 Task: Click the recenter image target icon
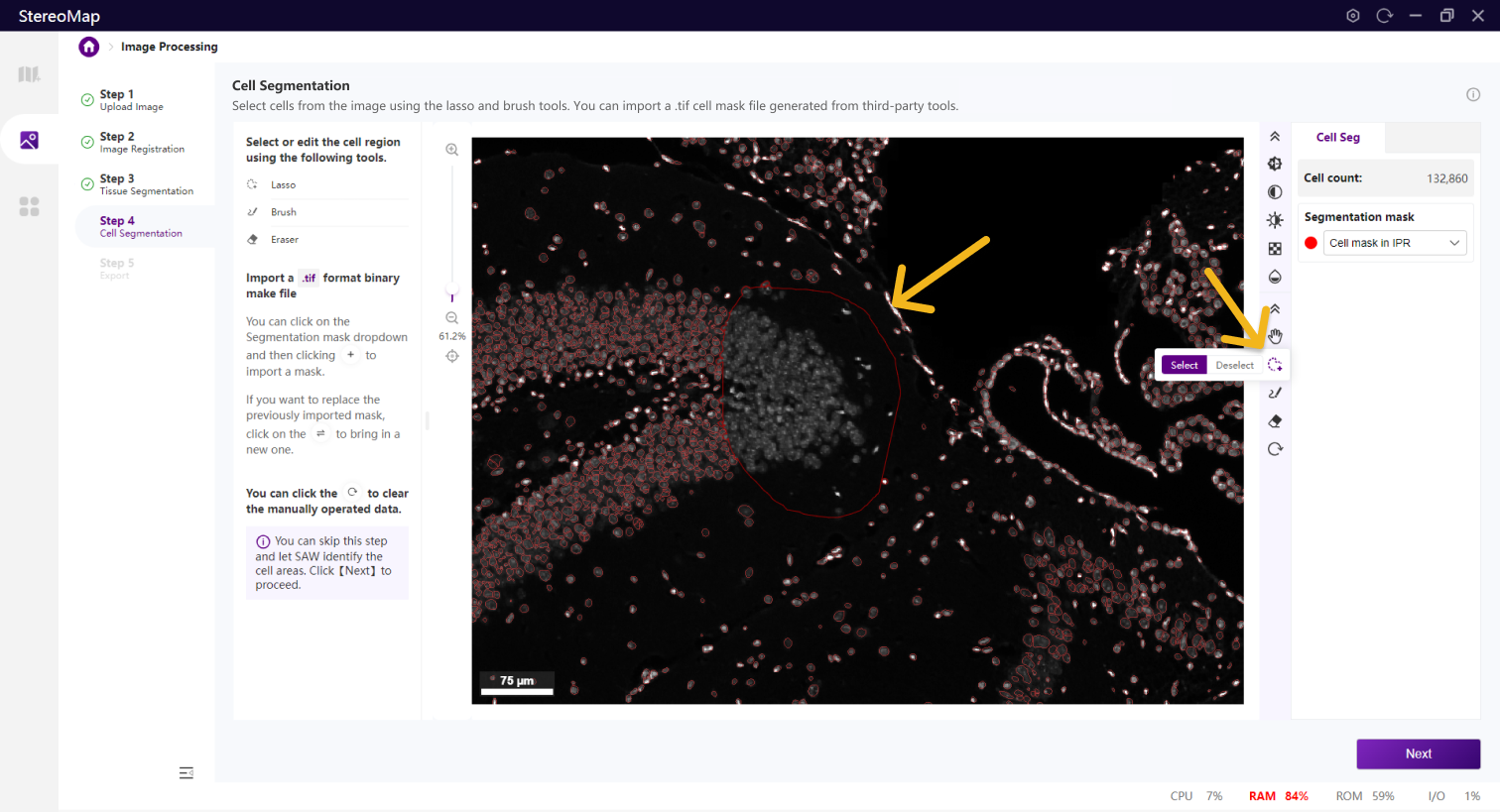[452, 356]
